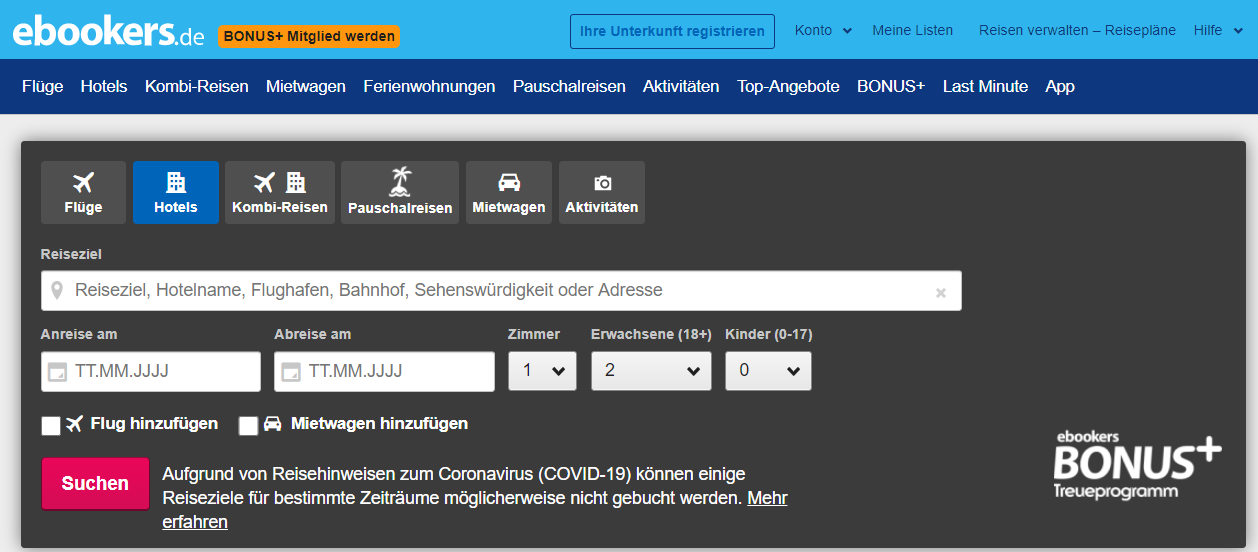This screenshot has width=1258, height=552.
Task: Open Hotels in the navigation bar
Action: tap(104, 86)
